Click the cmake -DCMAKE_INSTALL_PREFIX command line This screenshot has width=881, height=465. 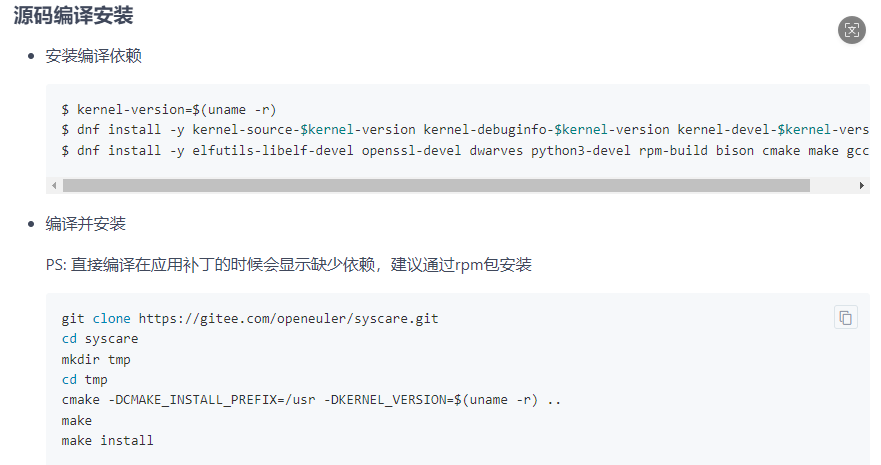point(310,400)
